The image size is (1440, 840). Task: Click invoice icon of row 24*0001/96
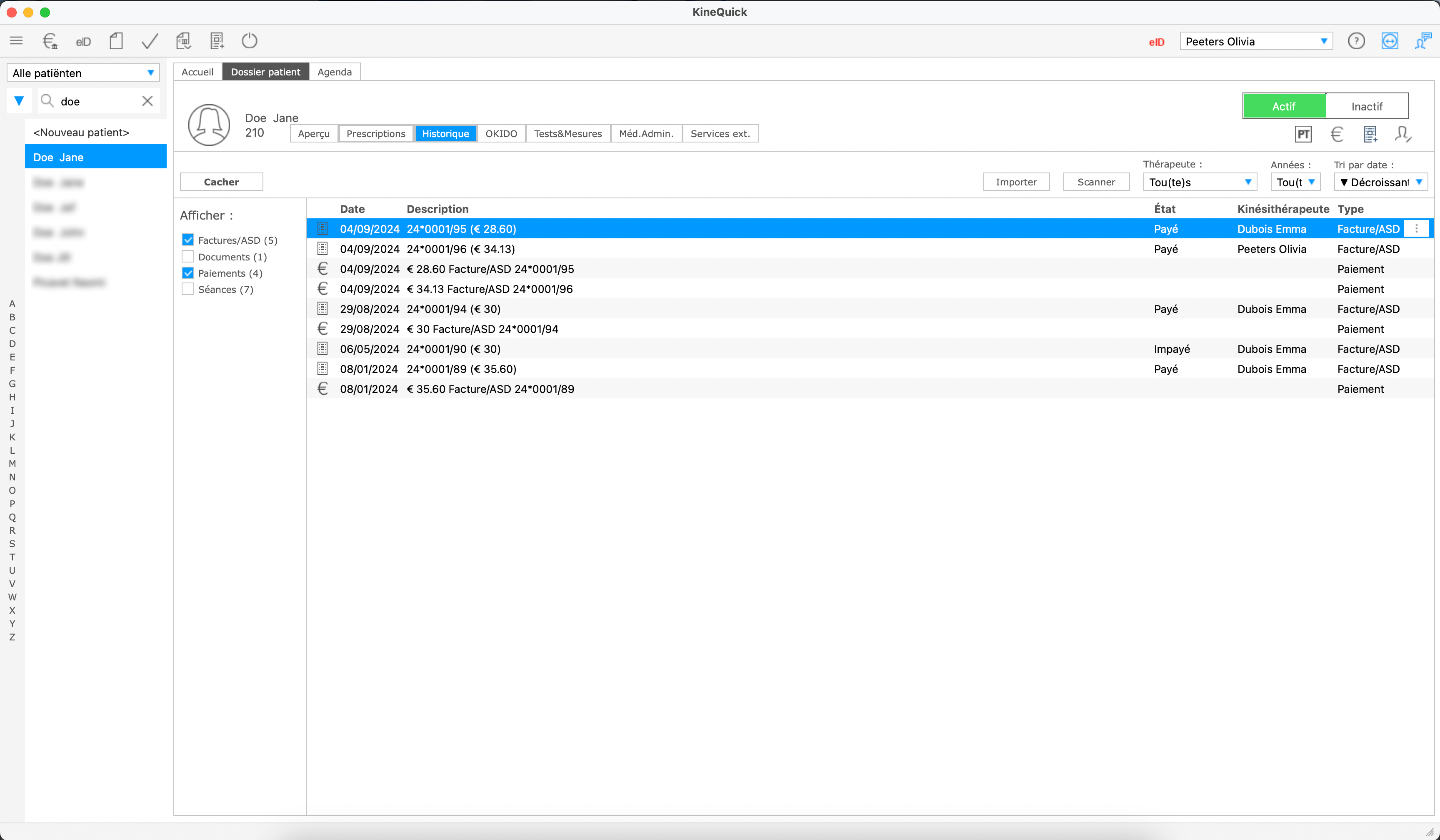tap(322, 249)
